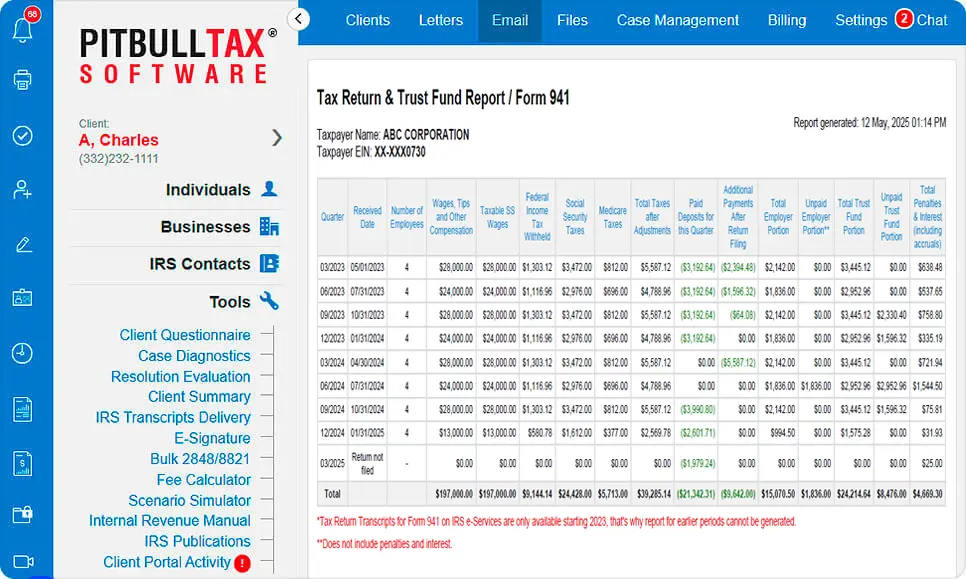Open the video camera icon
966x579 pixels.
click(23, 563)
